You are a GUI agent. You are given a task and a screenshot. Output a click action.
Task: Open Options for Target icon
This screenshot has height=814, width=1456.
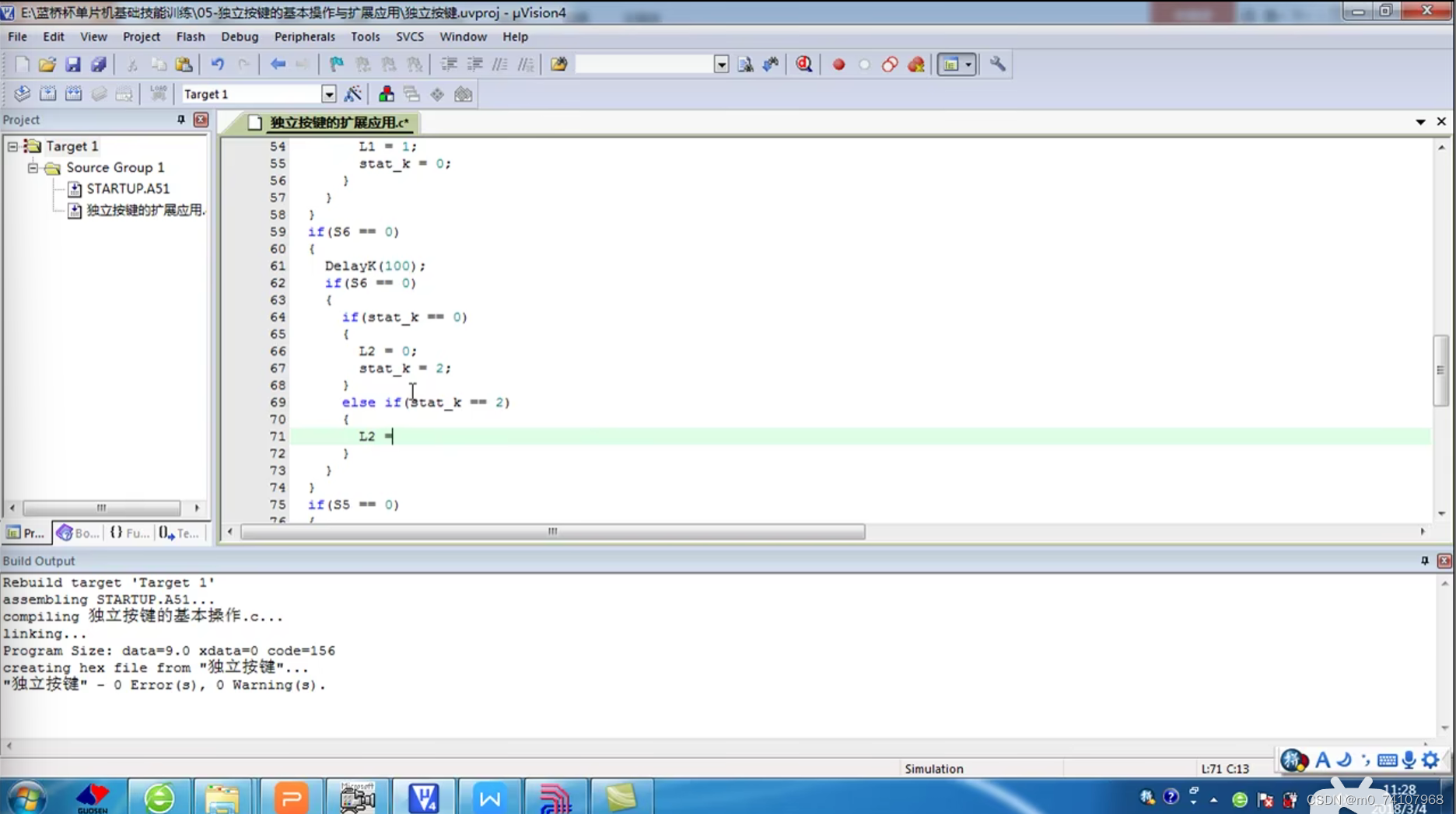coord(352,94)
